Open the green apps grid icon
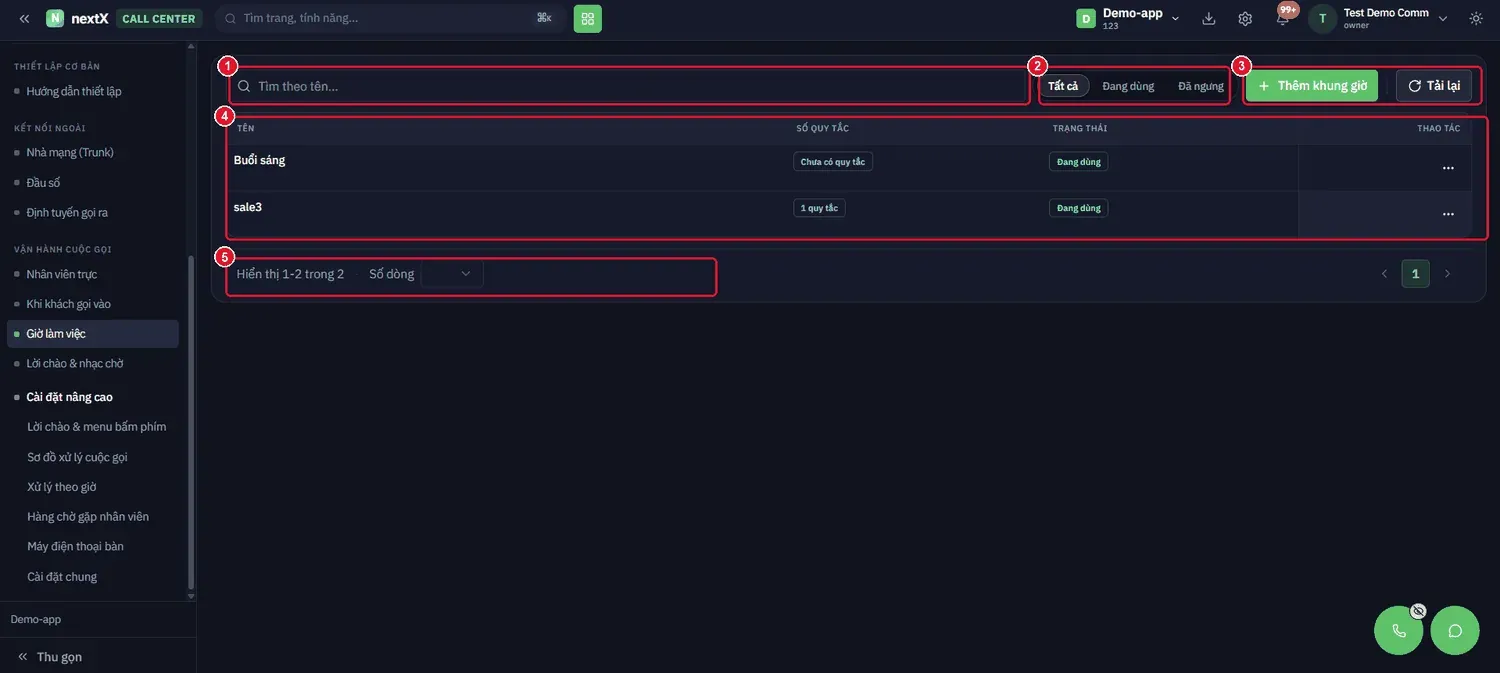1500x673 pixels. 588,18
